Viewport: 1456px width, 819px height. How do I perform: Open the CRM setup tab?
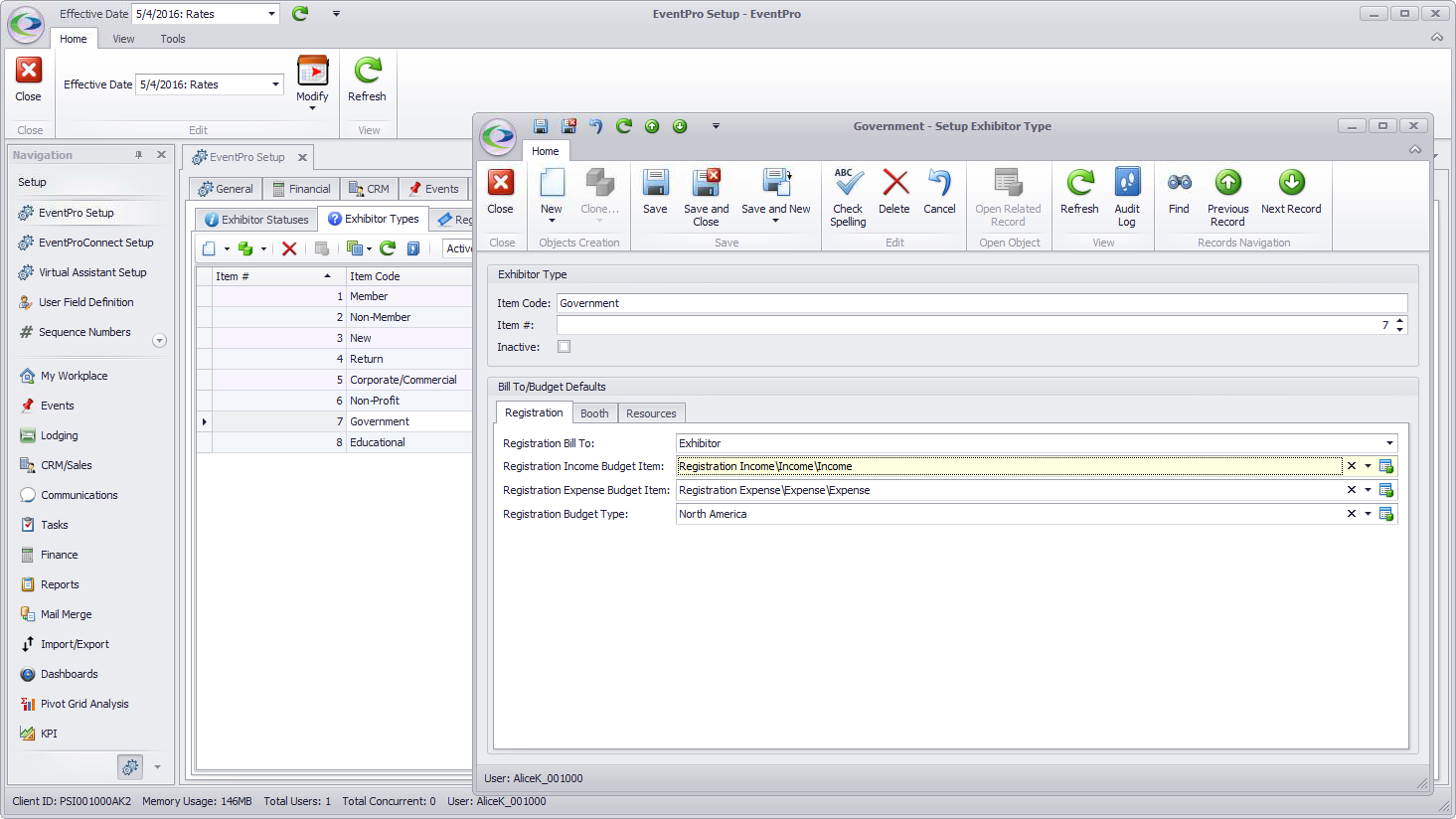click(370, 189)
